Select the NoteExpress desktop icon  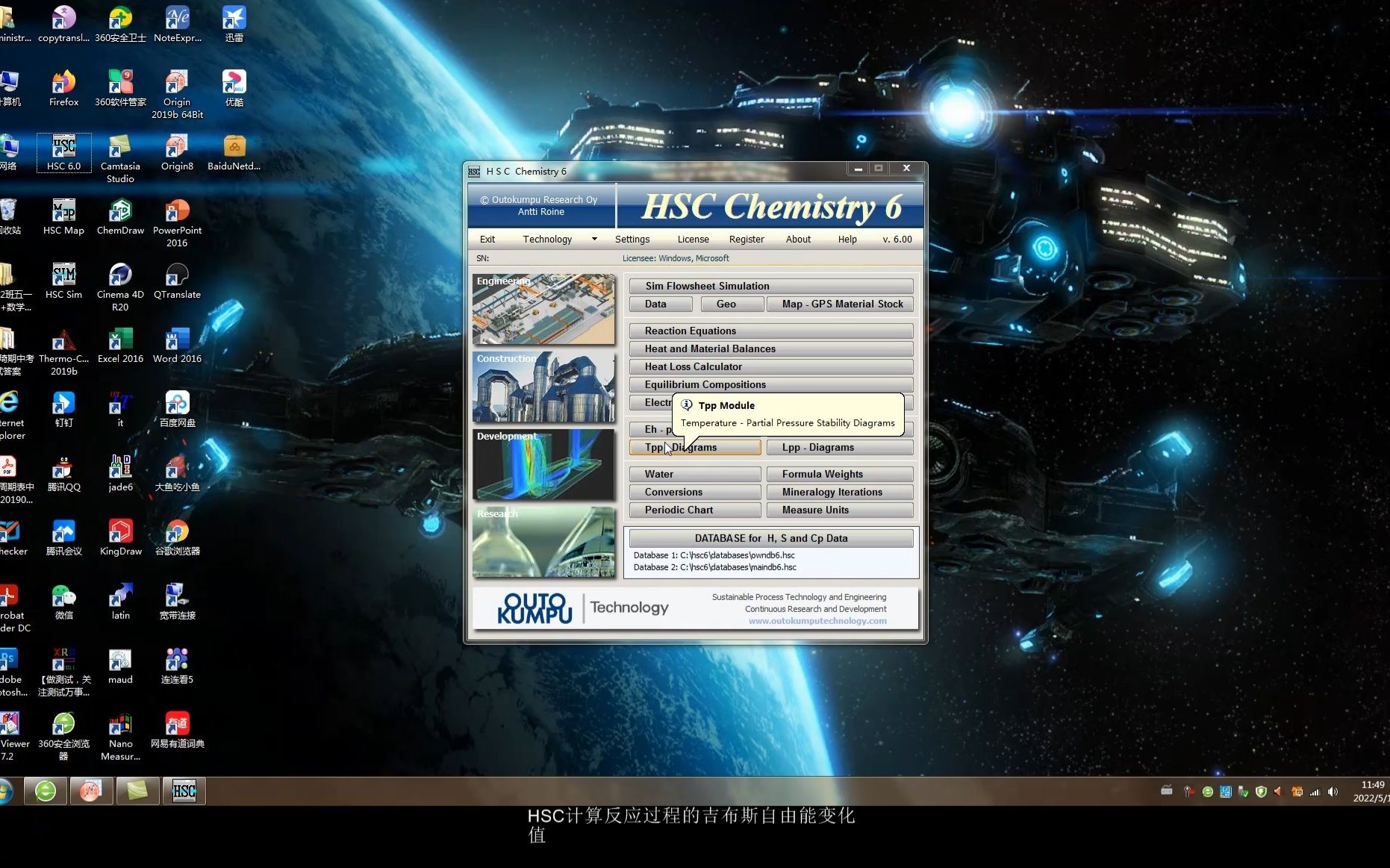point(177,25)
